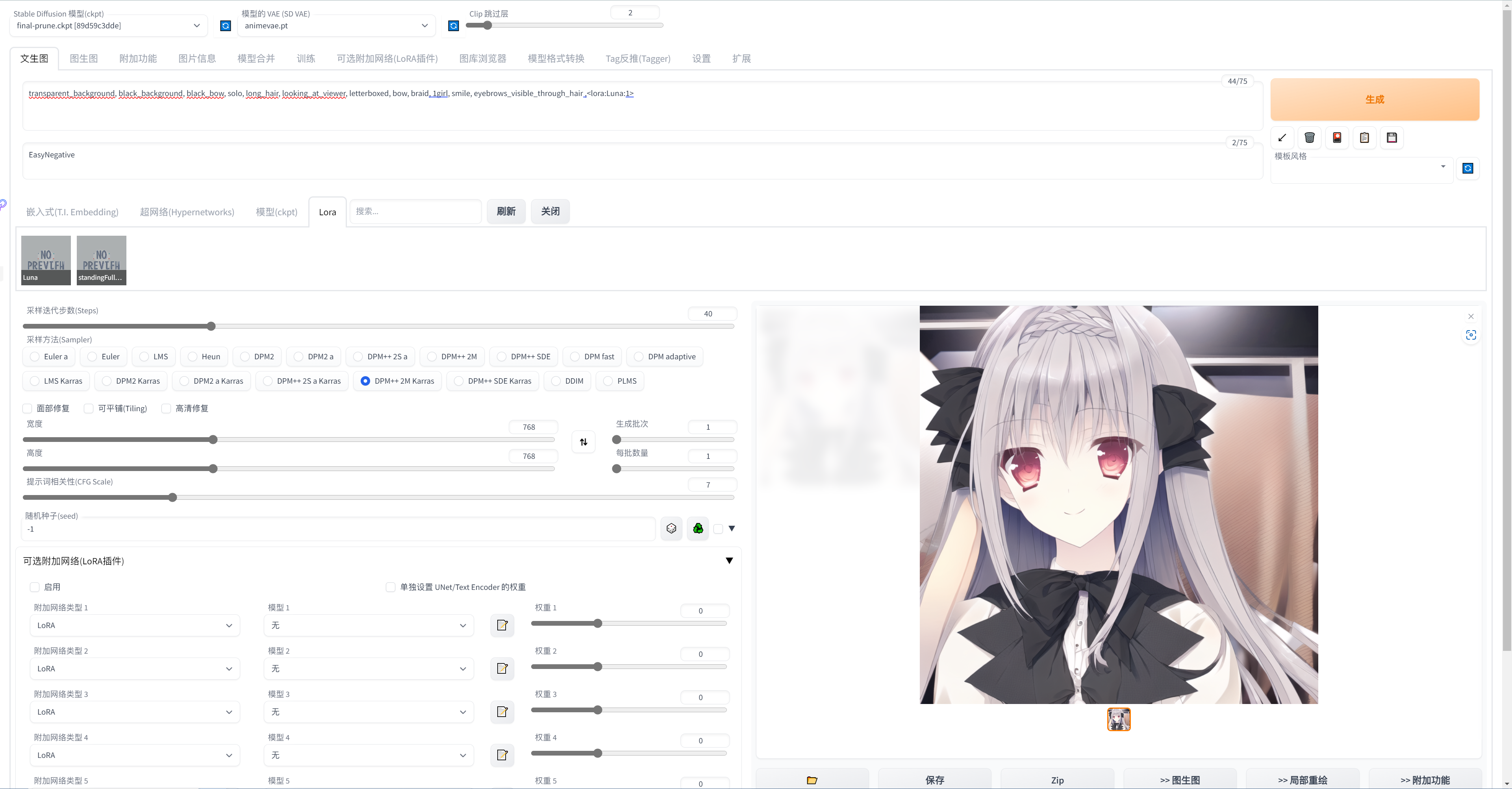
Task: Choose the DDIM sampler
Action: [567, 381]
